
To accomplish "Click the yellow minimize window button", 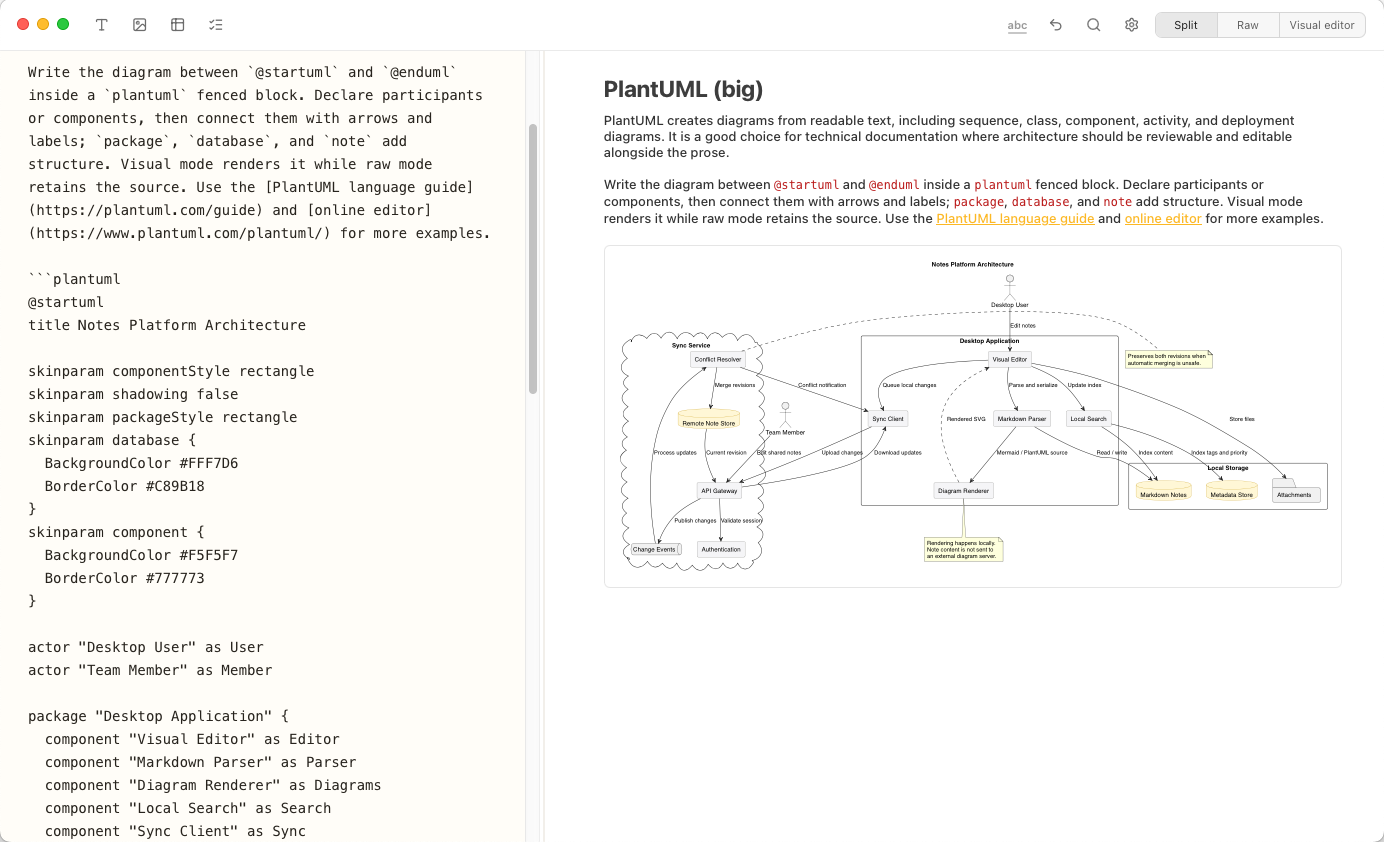I will click(43, 24).
